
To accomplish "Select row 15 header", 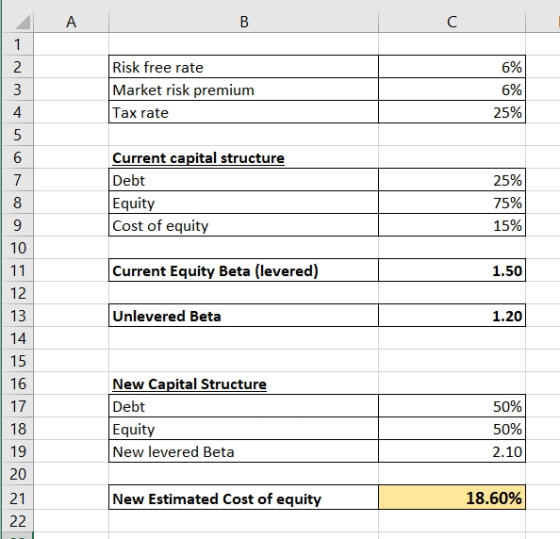I will click(x=18, y=361).
